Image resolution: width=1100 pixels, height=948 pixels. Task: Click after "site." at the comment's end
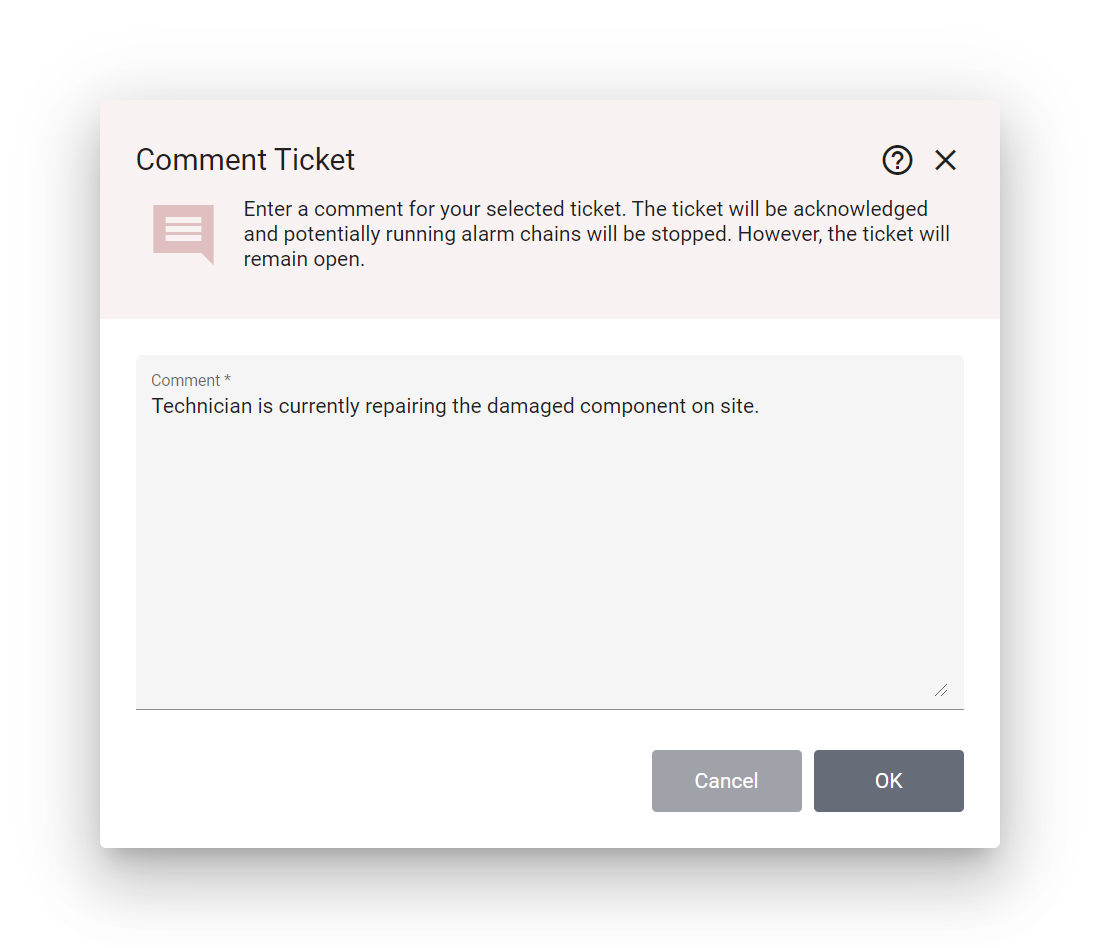tap(761, 407)
